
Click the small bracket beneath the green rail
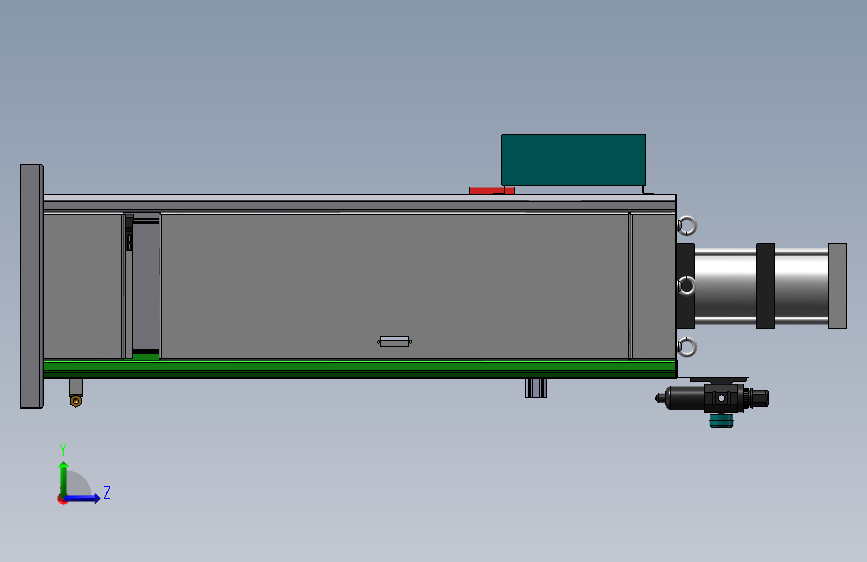536,388
